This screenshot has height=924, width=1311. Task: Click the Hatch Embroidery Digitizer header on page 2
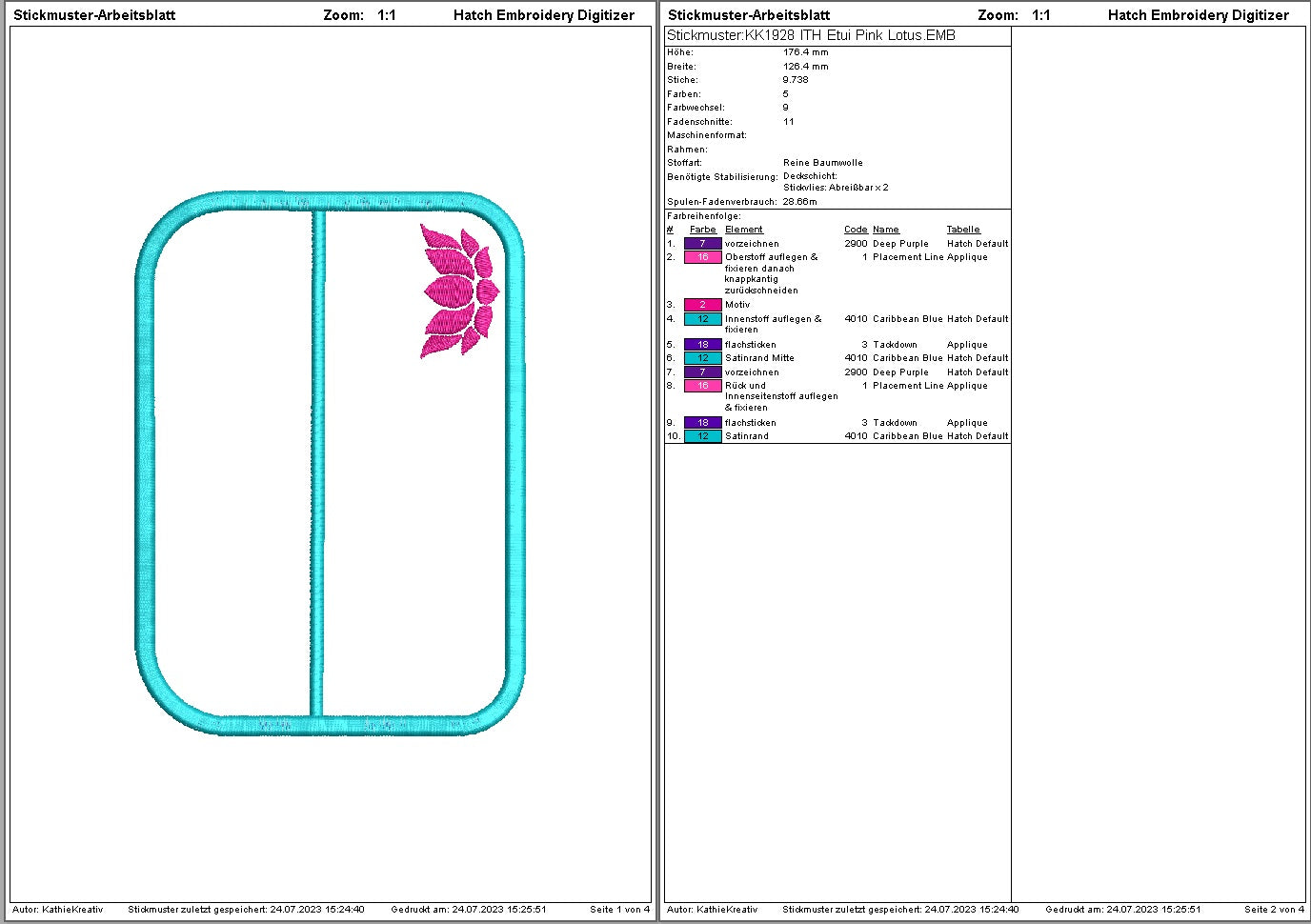click(1198, 15)
